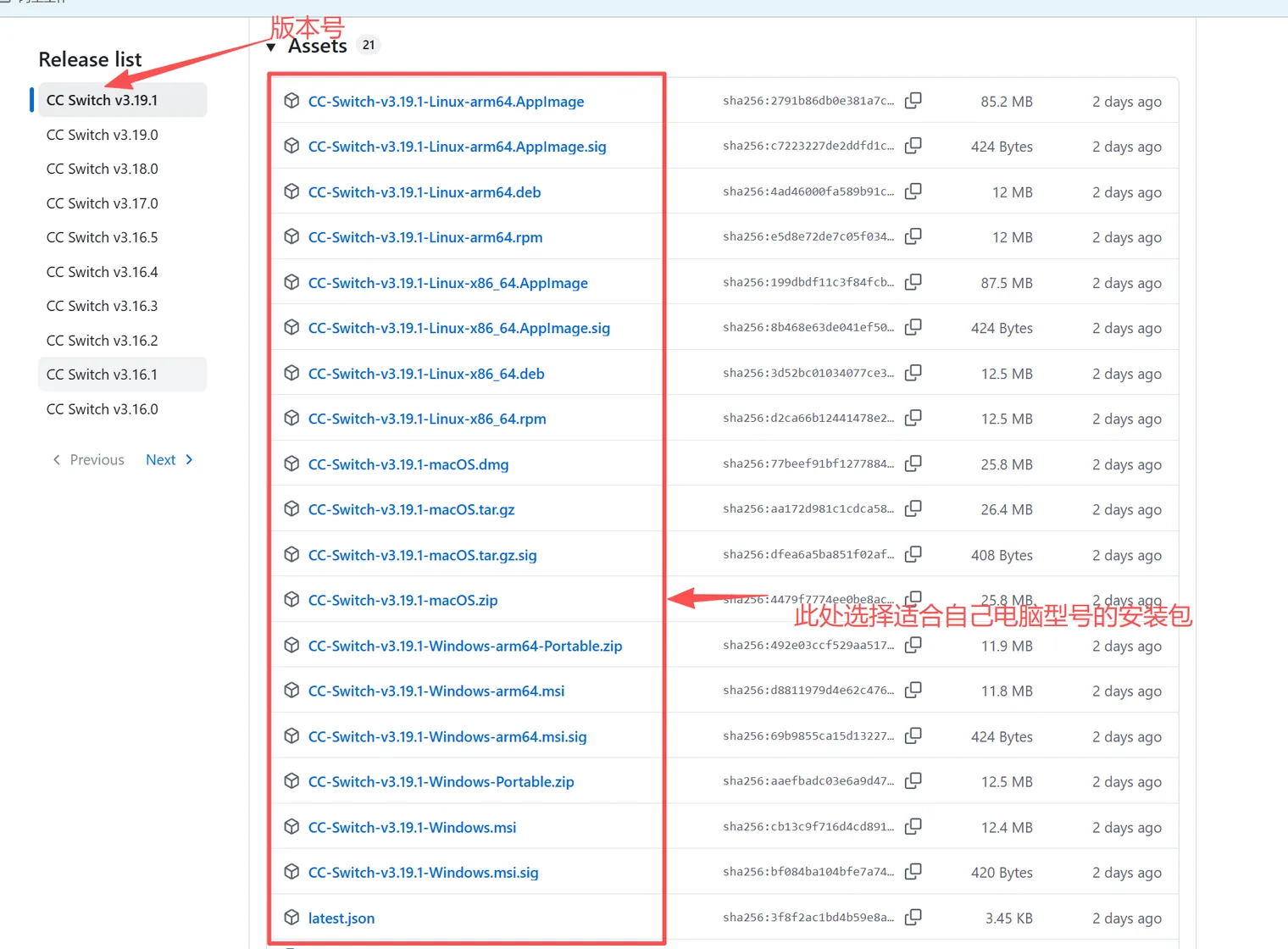Select CC Switch v3.16.5 release

tap(122, 237)
